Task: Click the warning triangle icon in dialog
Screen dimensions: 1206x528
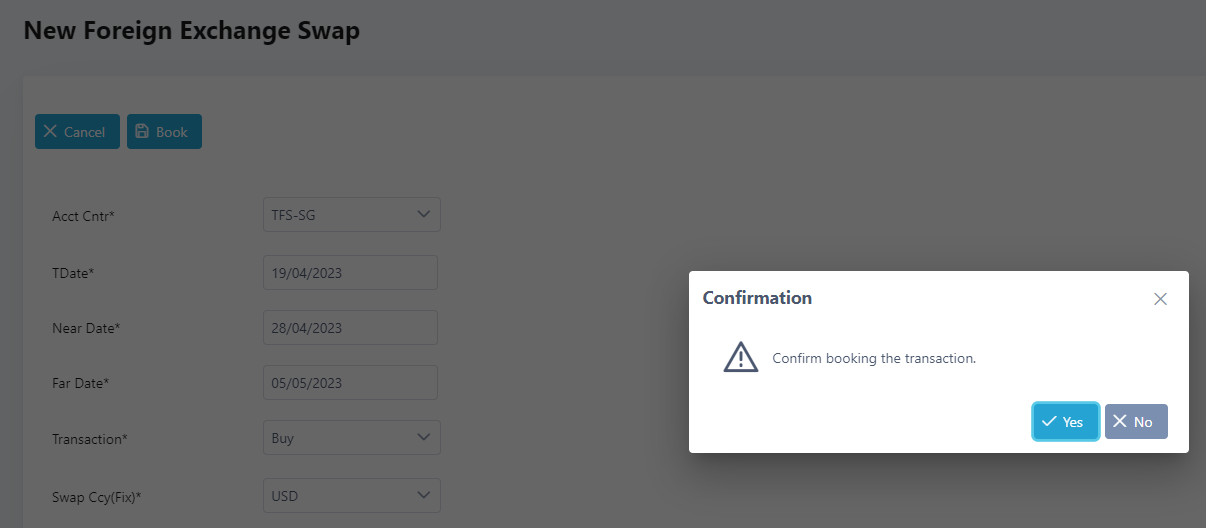Action: point(741,357)
